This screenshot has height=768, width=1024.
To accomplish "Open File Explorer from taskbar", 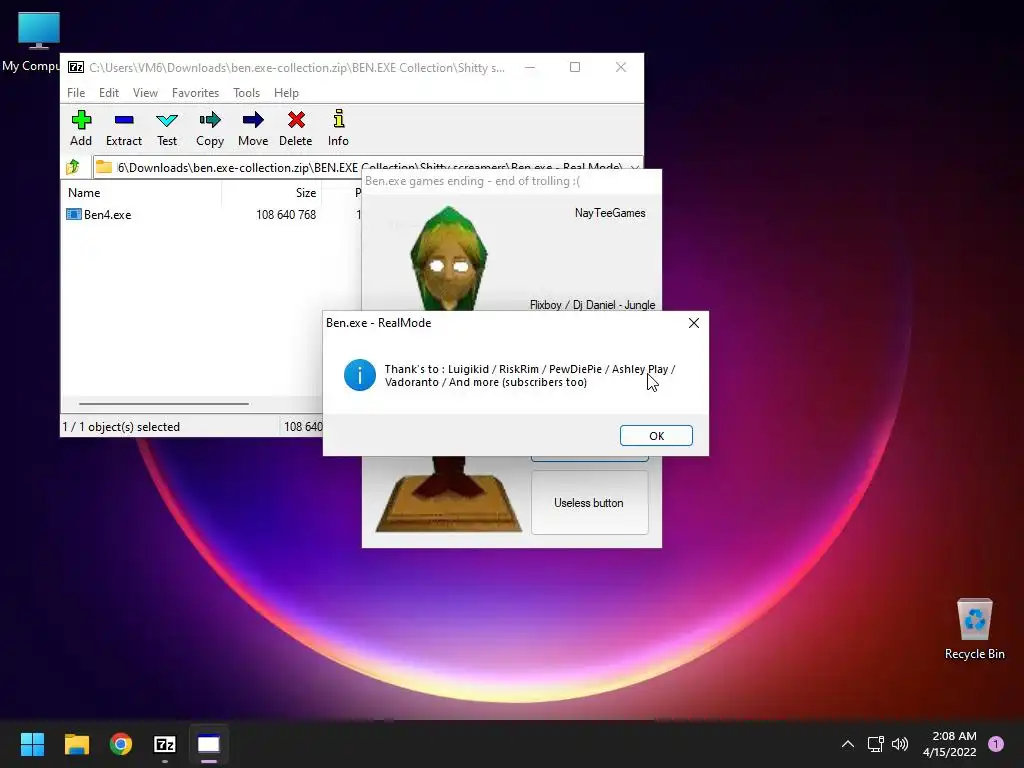I will tap(76, 744).
